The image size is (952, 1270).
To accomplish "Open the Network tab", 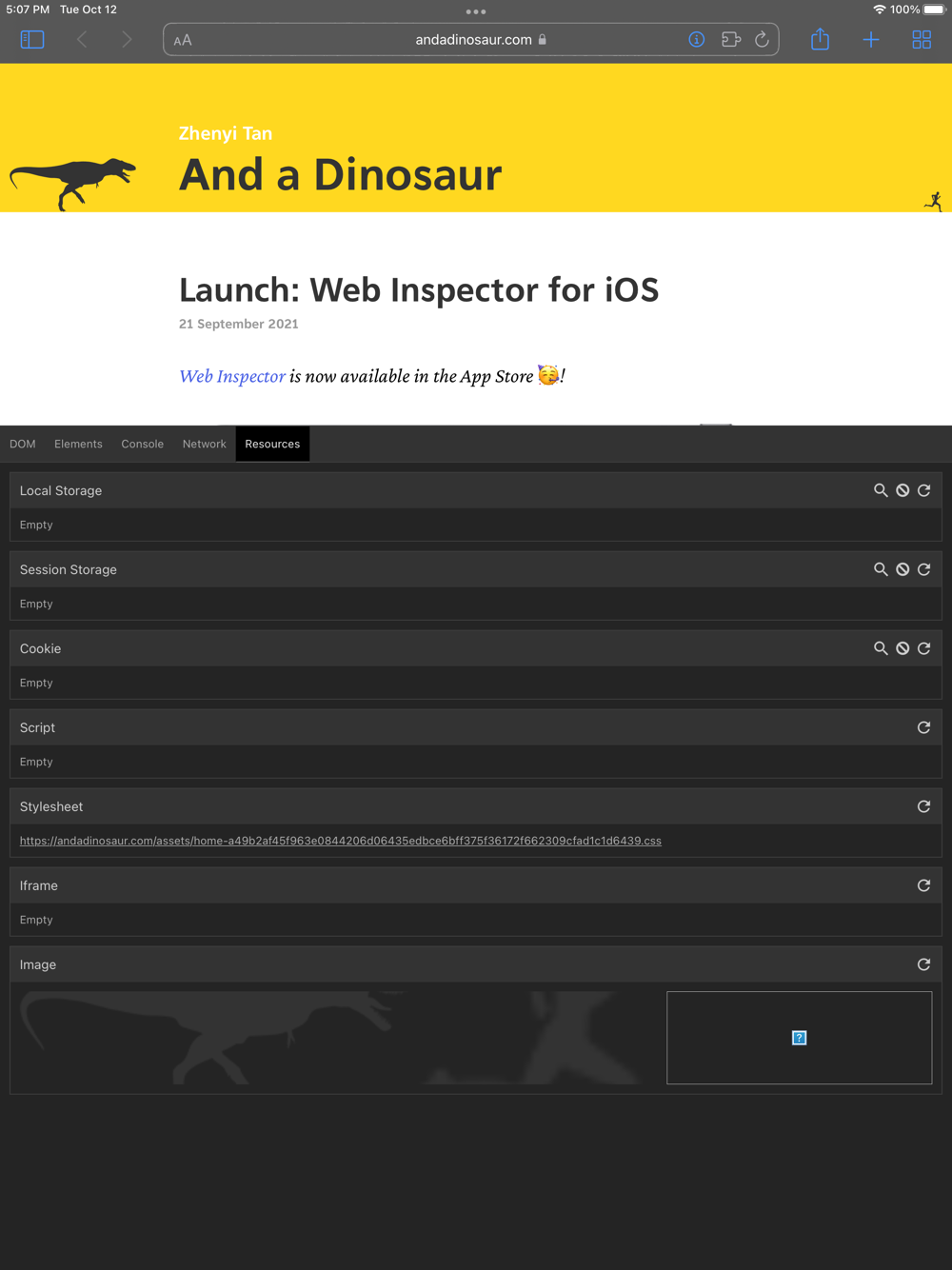I will (205, 444).
